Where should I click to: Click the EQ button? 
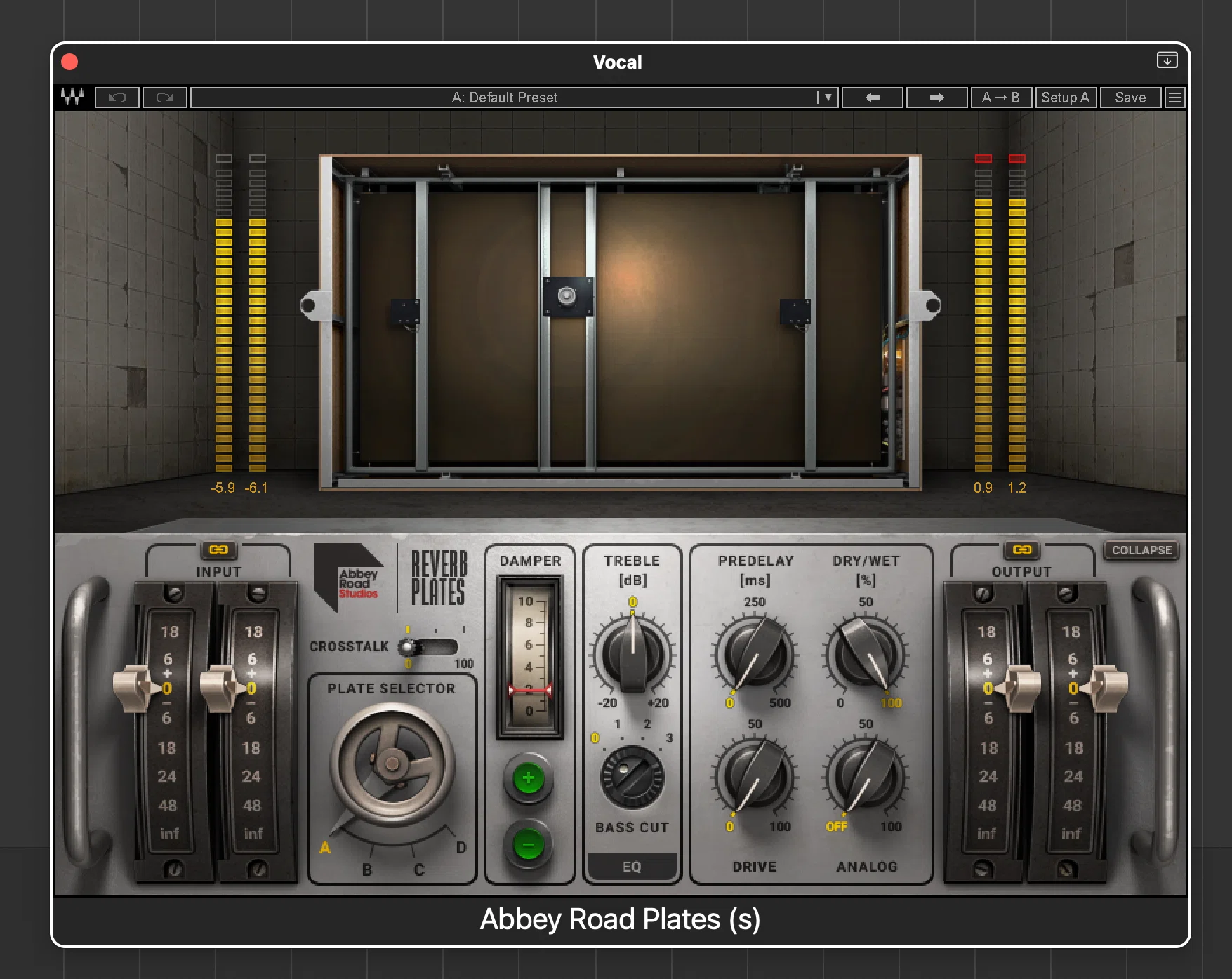point(632,867)
